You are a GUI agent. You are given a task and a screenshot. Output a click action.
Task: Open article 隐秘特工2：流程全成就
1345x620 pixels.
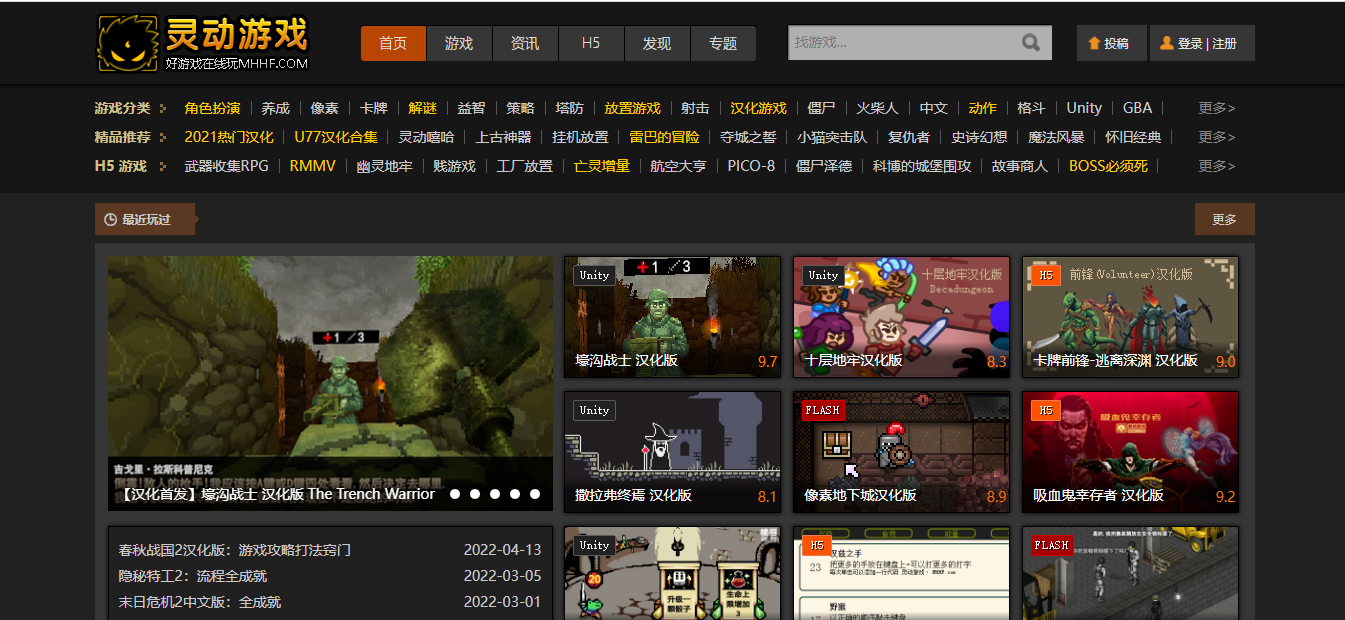pyautogui.click(x=193, y=576)
